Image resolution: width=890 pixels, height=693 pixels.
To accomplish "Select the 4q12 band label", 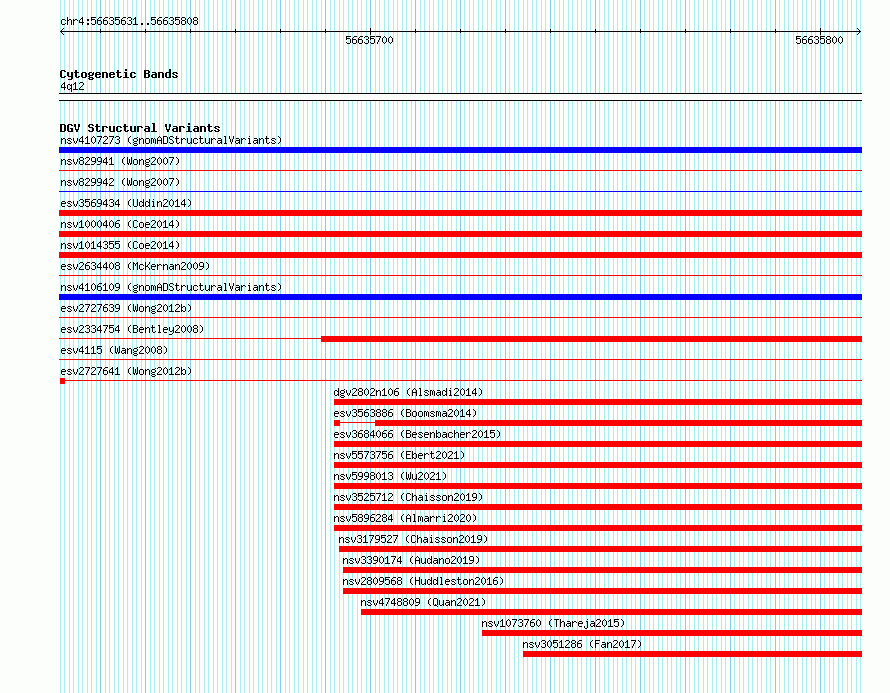I will [x=72, y=86].
